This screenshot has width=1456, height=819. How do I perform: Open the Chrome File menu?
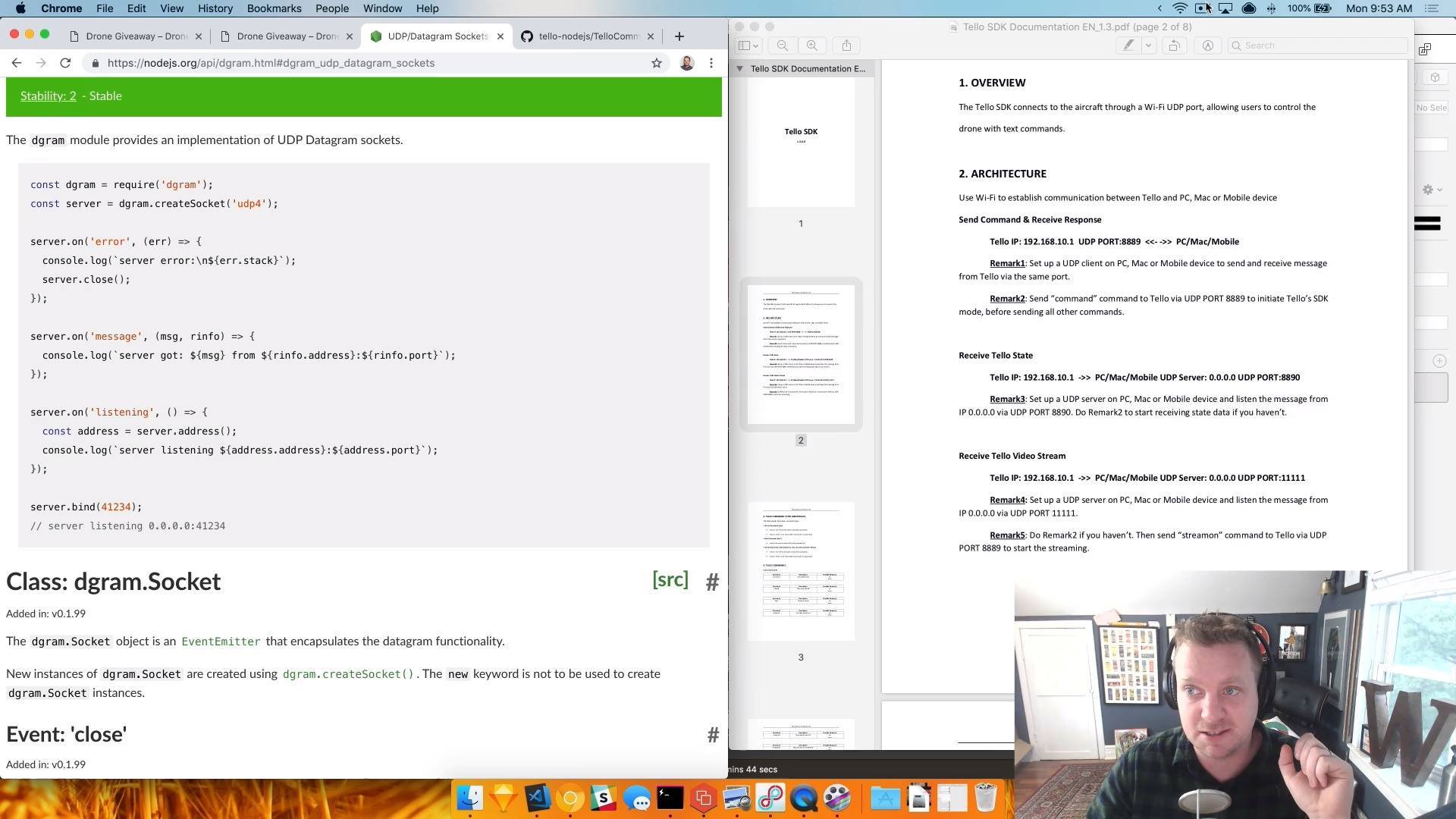click(x=105, y=8)
